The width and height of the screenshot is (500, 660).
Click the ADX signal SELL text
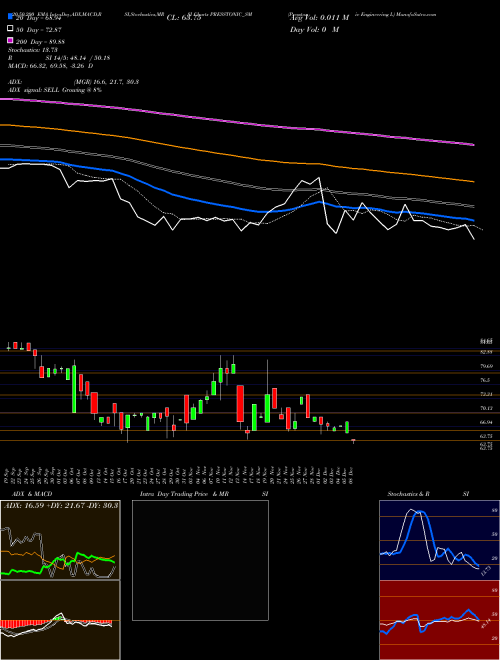[x=55, y=90]
